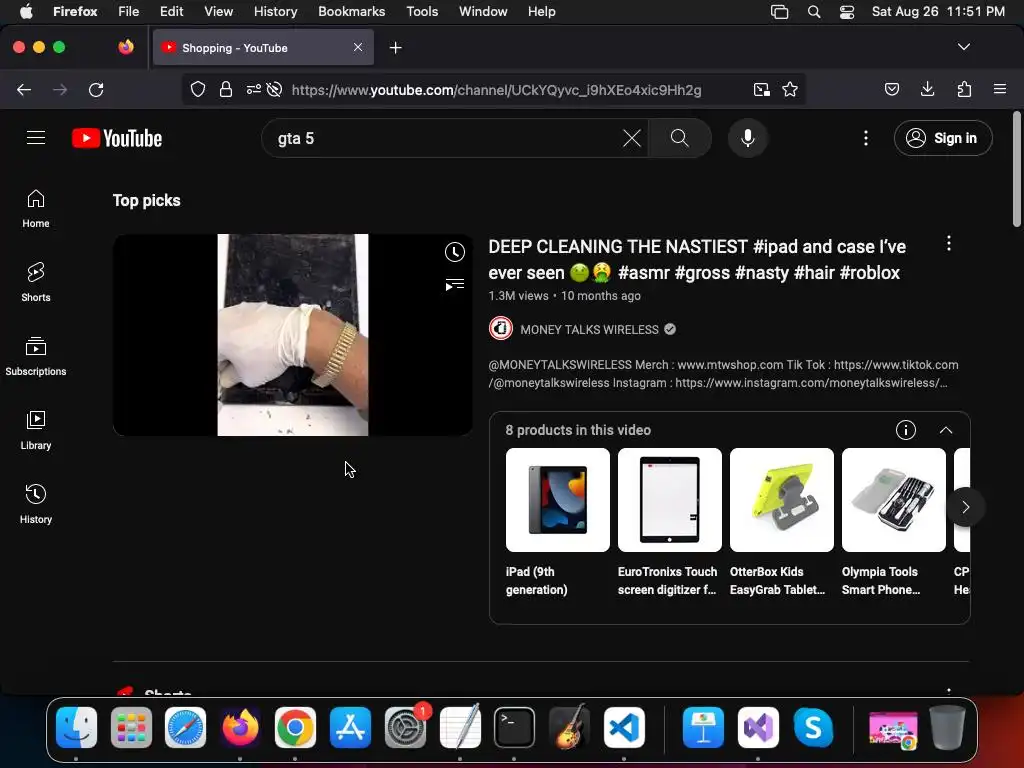Open the Apple menu
Screen dimensions: 1024x768
(x=26, y=12)
